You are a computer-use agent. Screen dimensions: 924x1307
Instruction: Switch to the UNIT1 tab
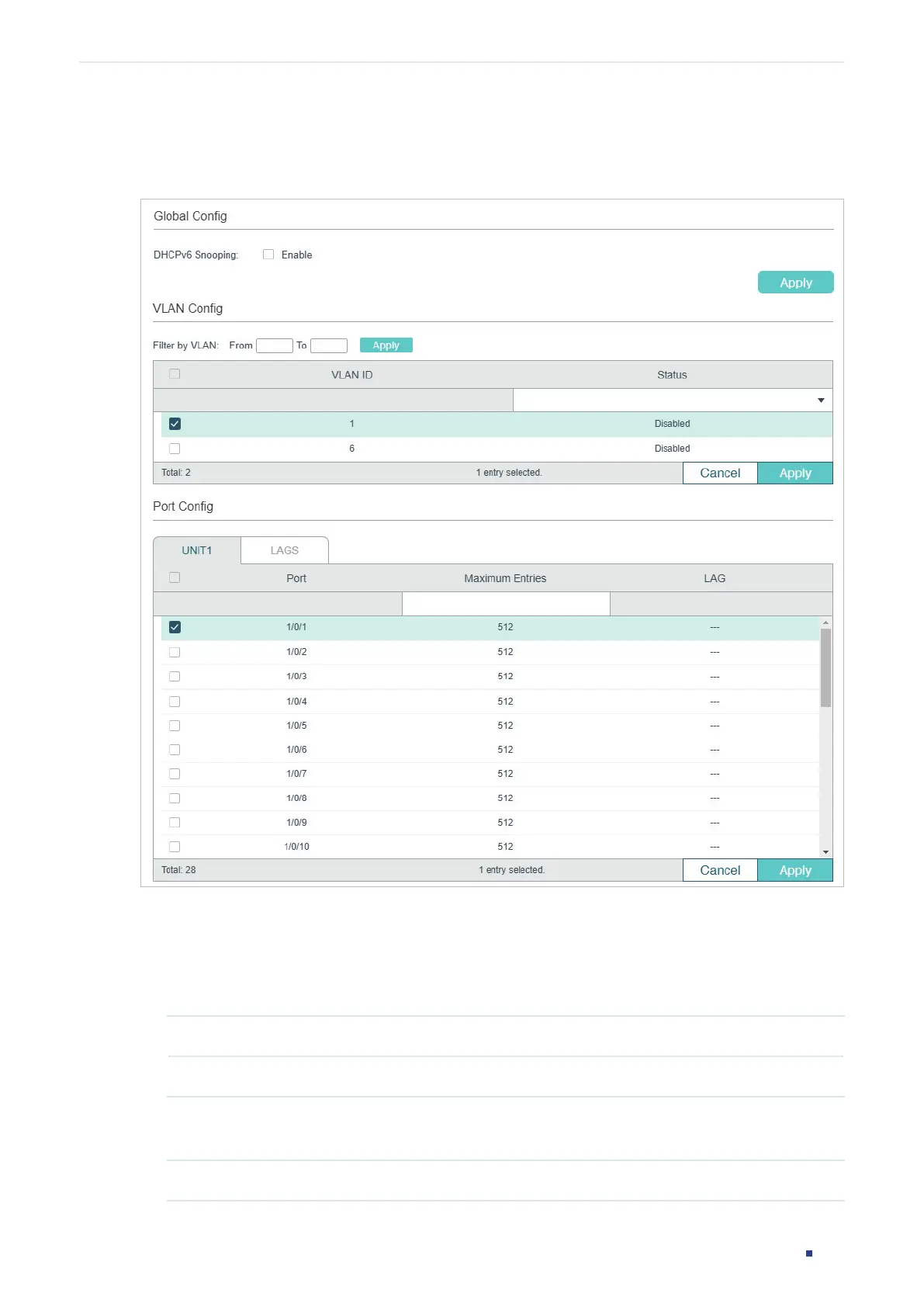197,550
